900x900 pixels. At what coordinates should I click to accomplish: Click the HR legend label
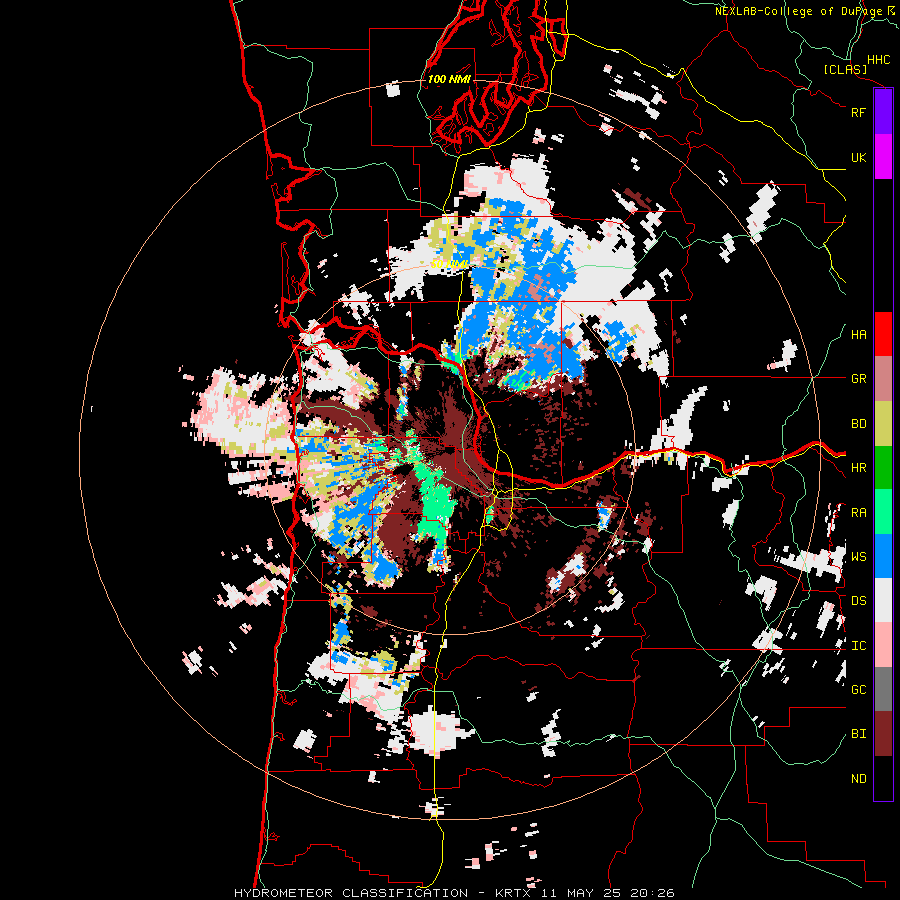858,468
